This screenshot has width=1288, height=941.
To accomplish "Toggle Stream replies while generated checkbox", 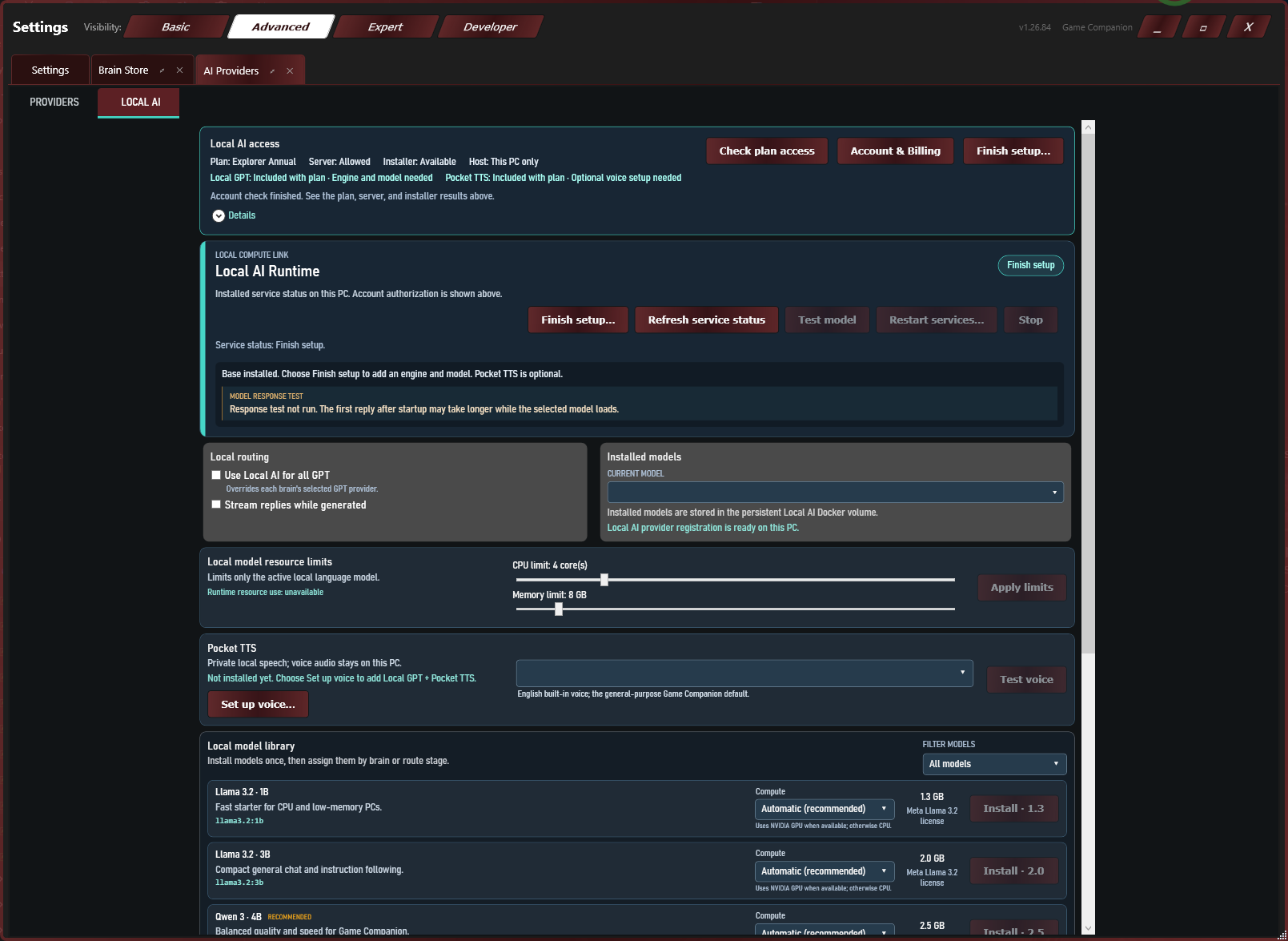I will point(216,505).
